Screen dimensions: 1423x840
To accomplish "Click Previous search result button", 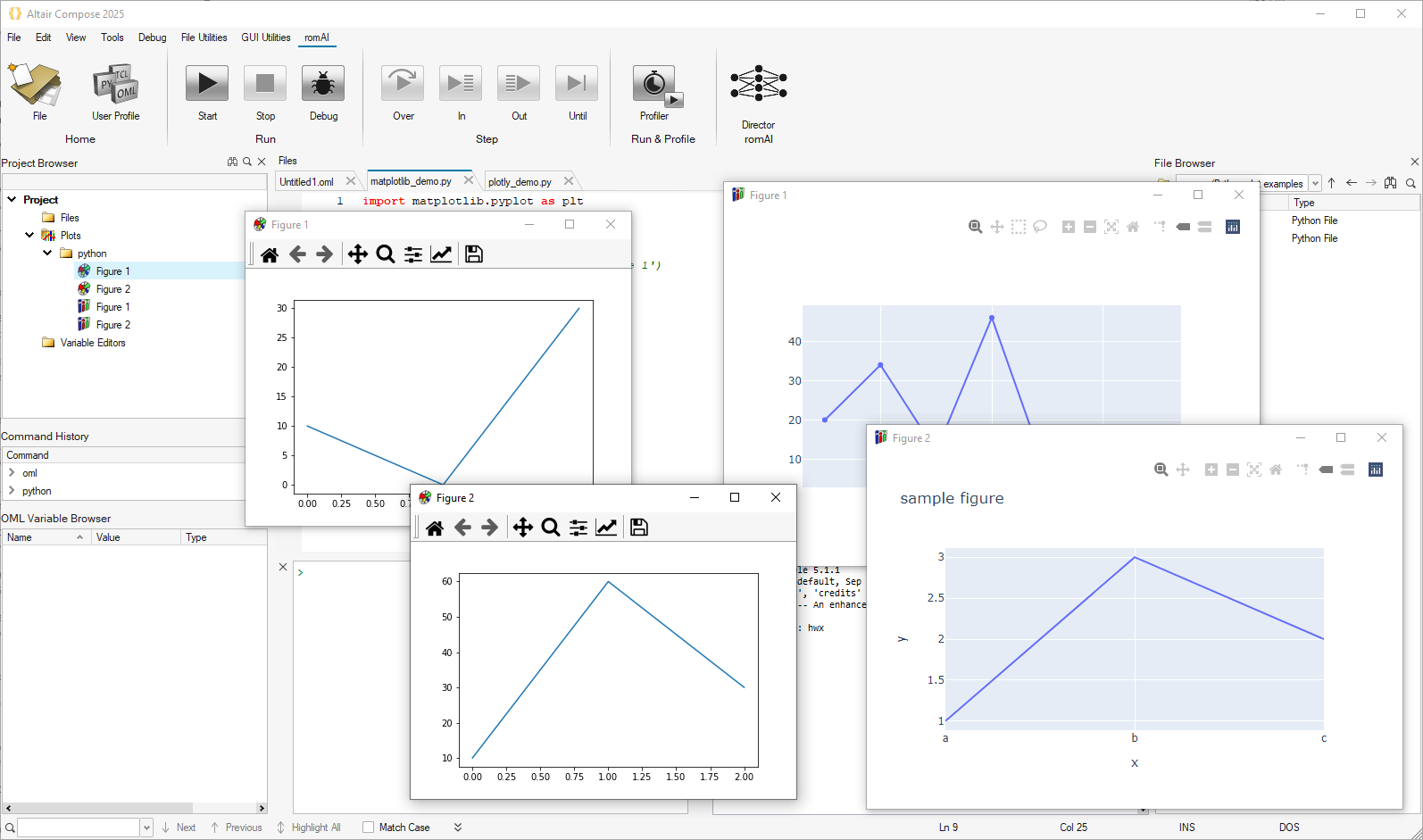I will (x=237, y=828).
